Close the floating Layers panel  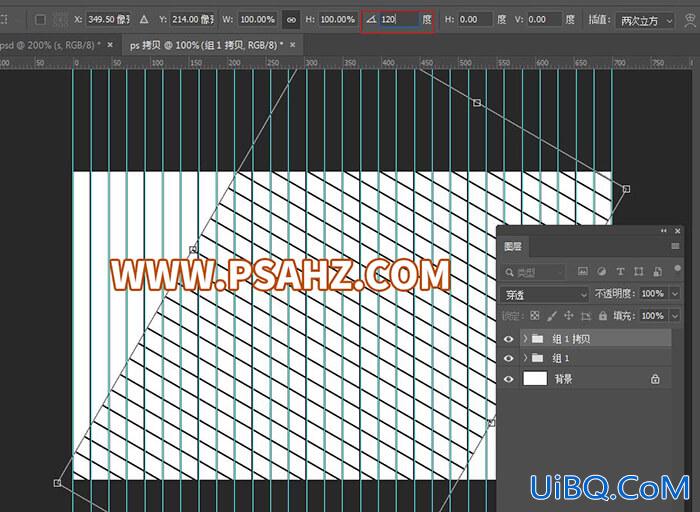pos(678,231)
